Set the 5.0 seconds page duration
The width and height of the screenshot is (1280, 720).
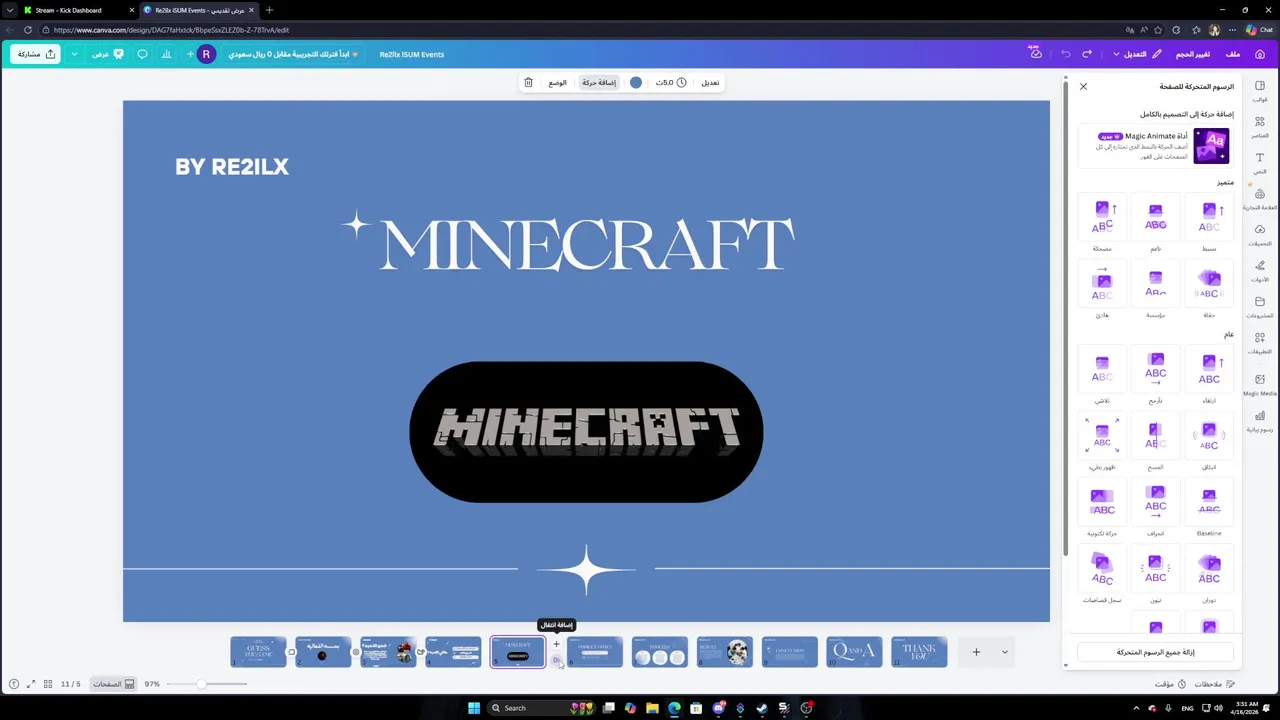671,82
